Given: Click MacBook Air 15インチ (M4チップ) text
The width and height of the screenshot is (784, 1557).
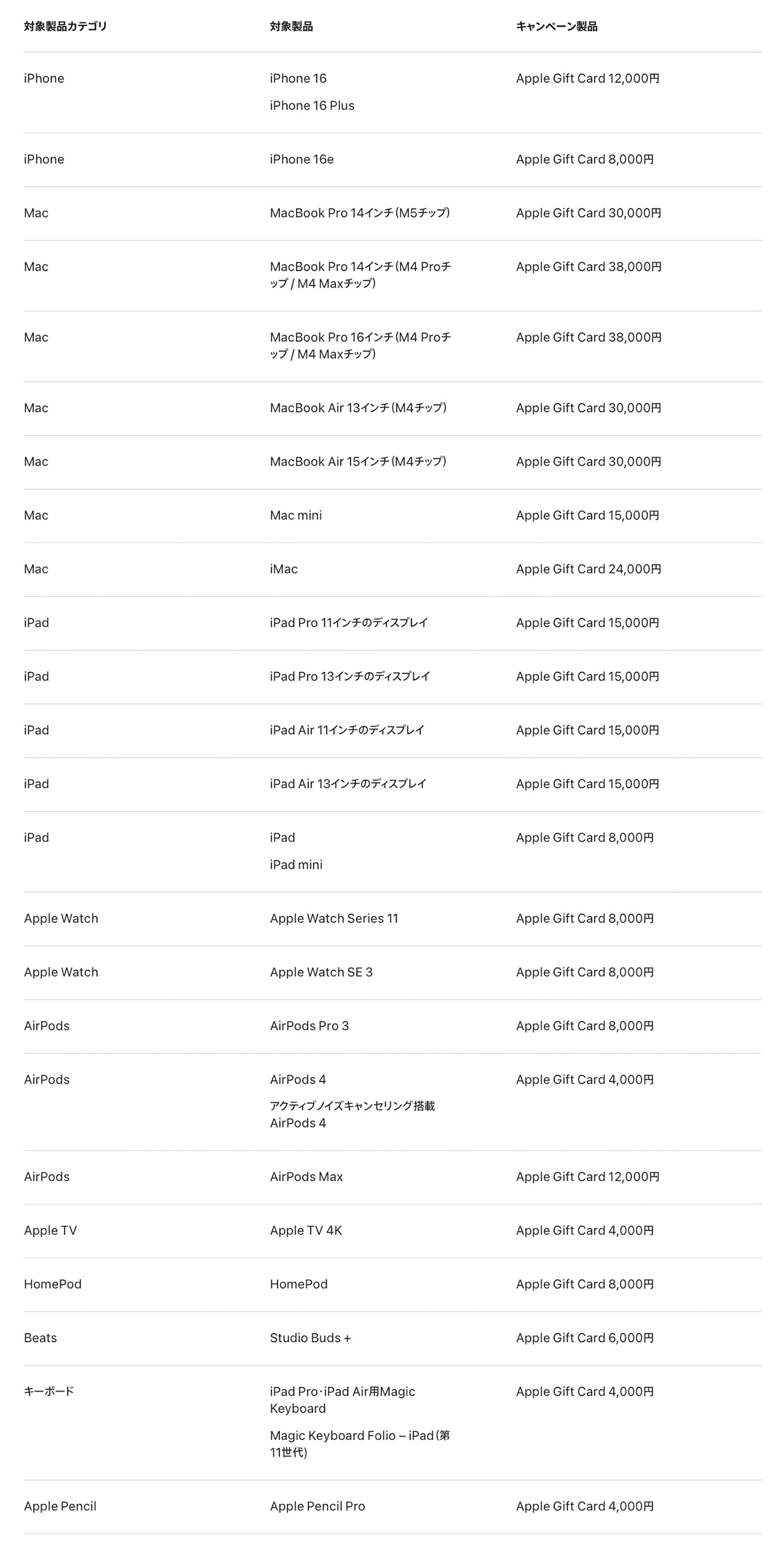Looking at the screenshot, I should click(x=358, y=461).
